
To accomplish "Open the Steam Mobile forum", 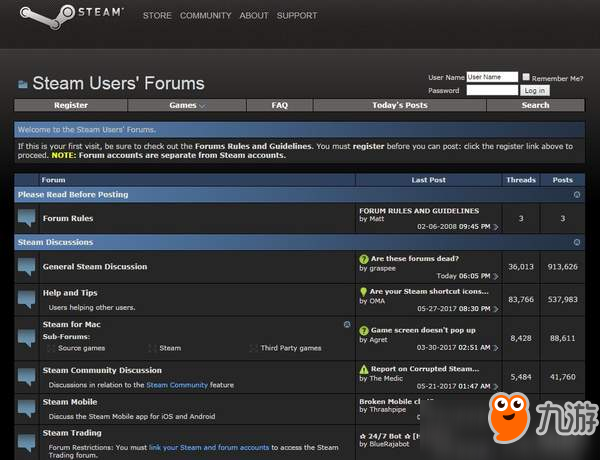I will pos(70,402).
